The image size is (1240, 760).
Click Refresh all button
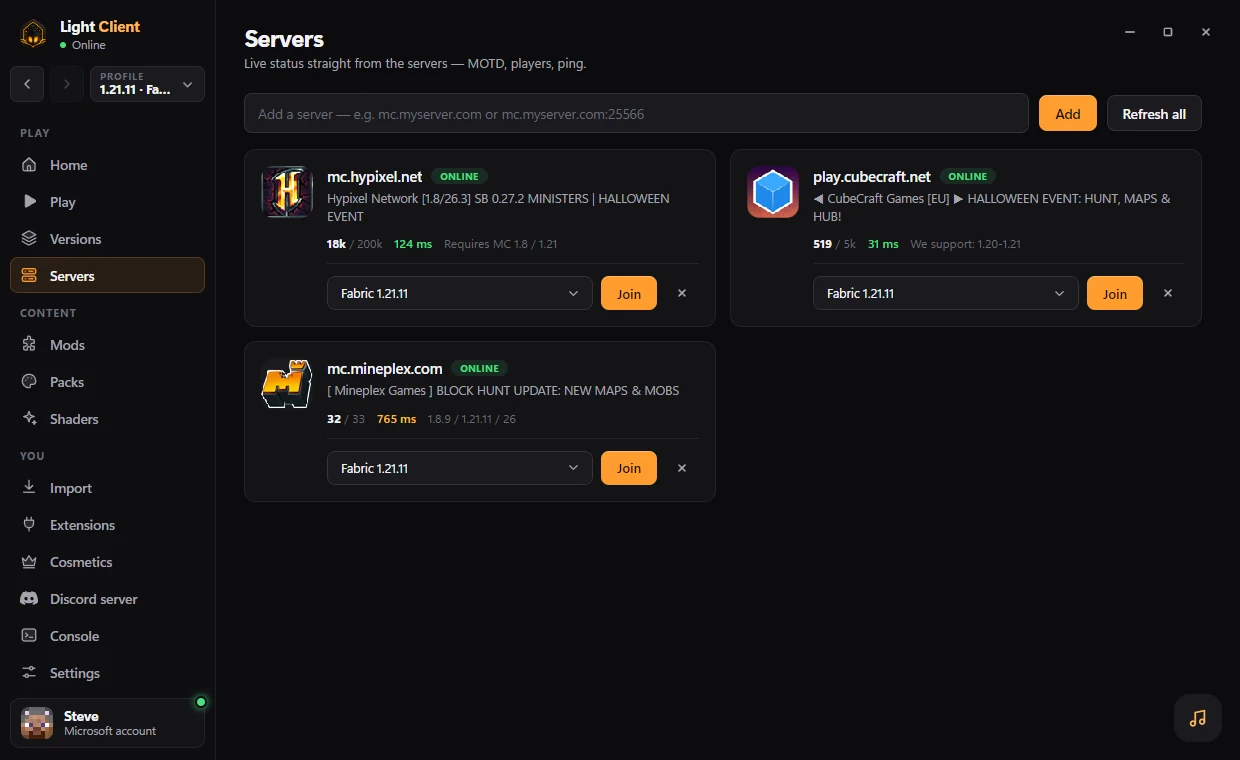click(1154, 113)
